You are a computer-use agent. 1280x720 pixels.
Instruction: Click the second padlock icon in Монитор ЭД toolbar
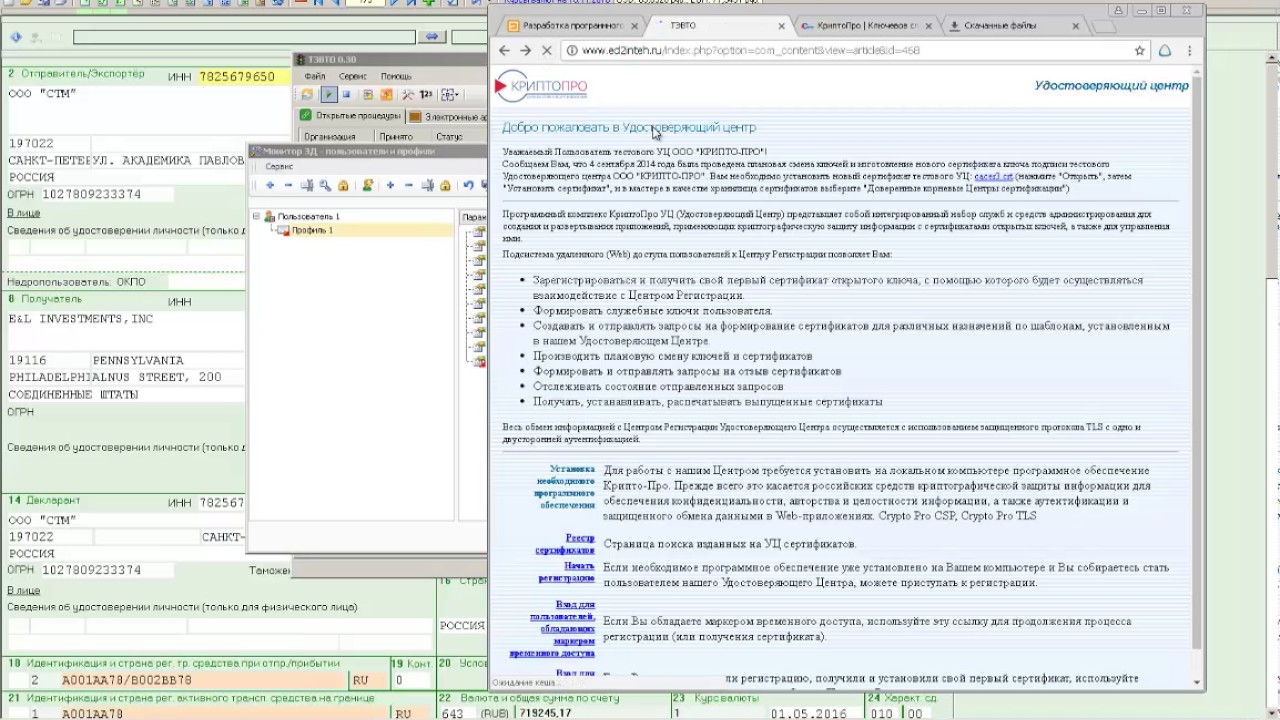click(x=445, y=185)
